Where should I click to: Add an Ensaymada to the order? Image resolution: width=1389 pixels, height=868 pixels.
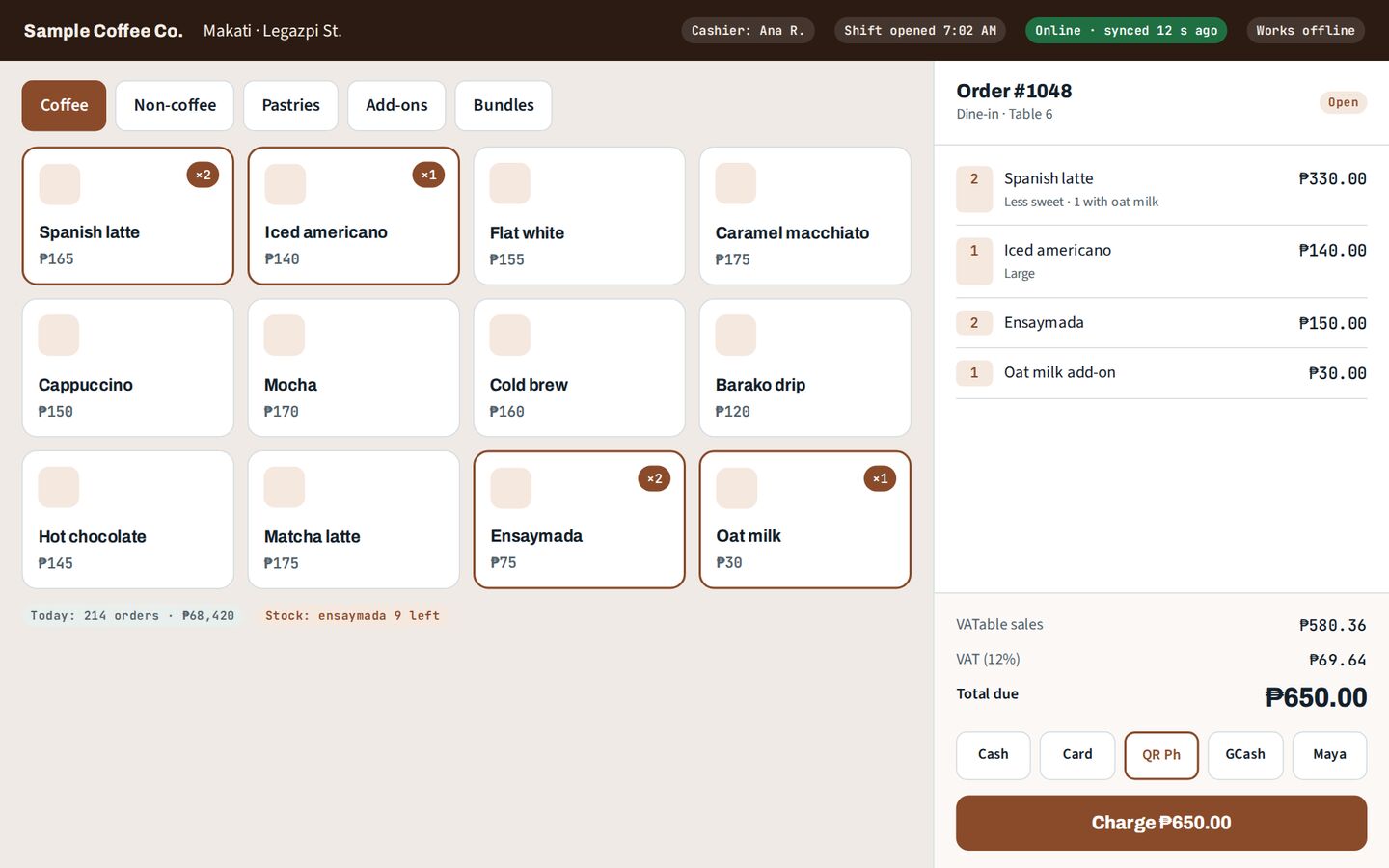[580, 520]
